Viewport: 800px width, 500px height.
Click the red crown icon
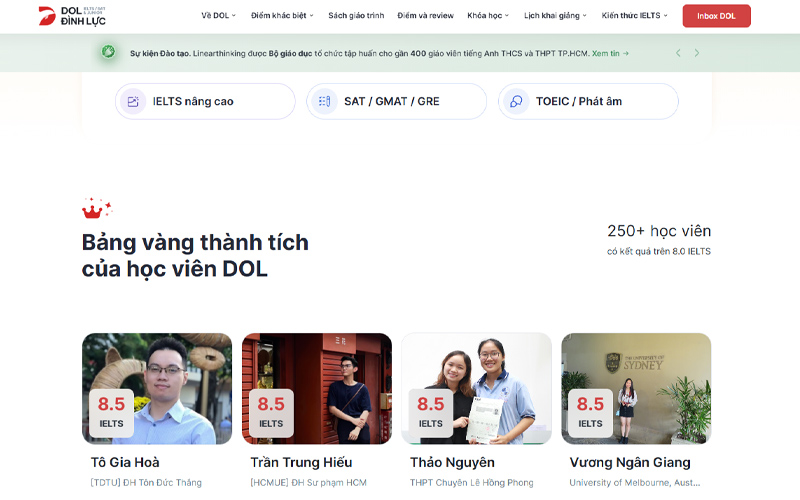96,208
